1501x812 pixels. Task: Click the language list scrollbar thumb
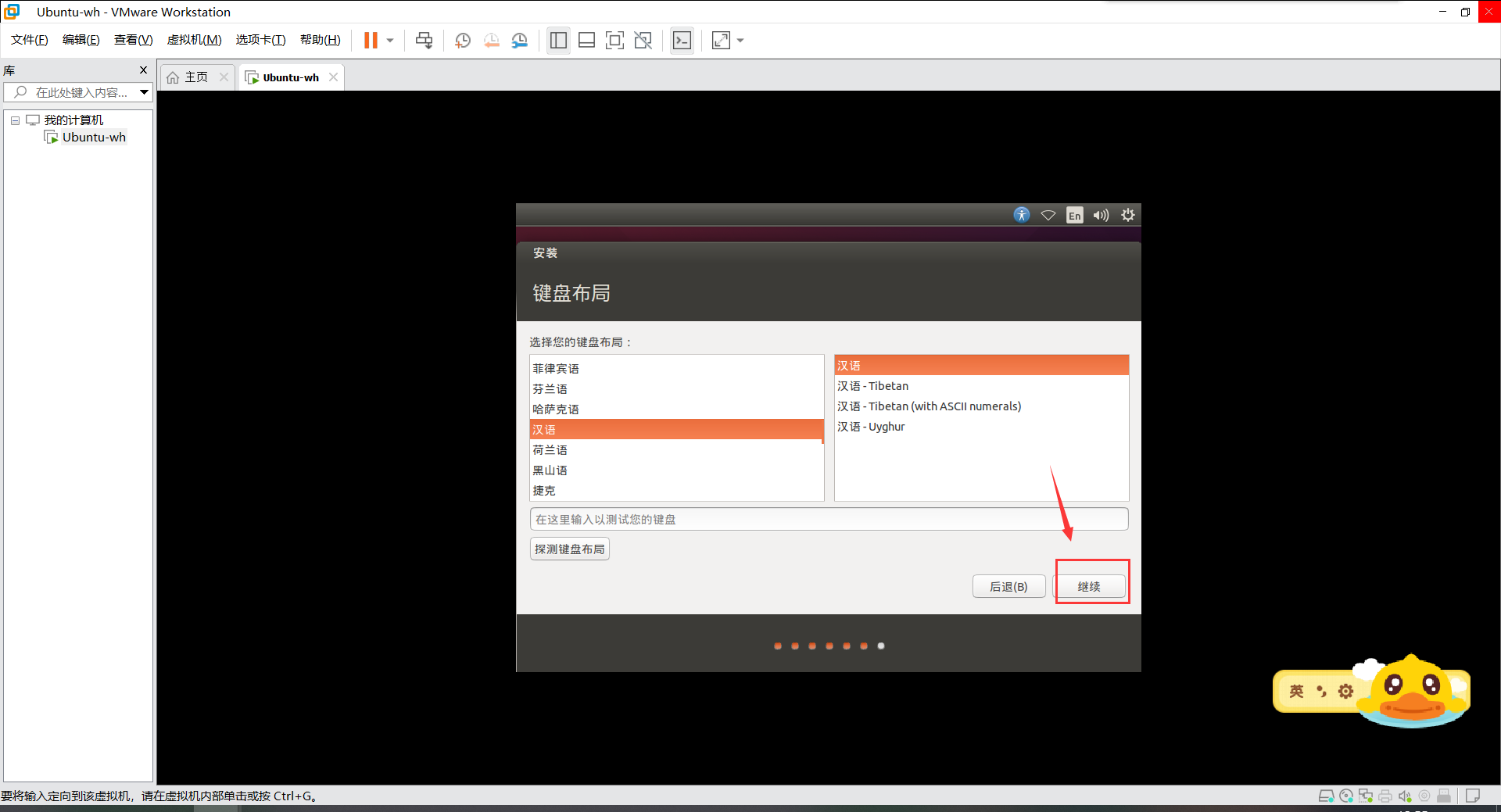coord(822,432)
